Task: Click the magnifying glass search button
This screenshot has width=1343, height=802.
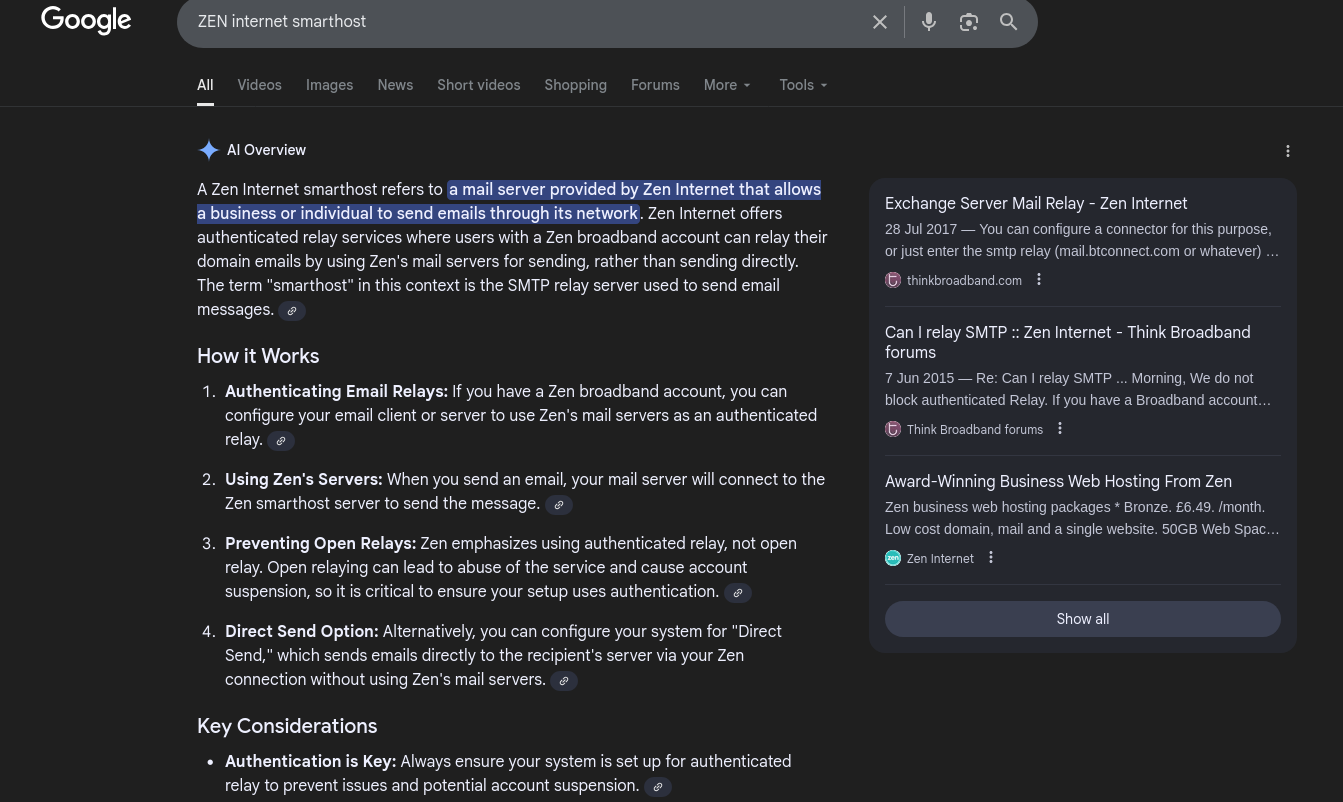Action: point(1008,22)
